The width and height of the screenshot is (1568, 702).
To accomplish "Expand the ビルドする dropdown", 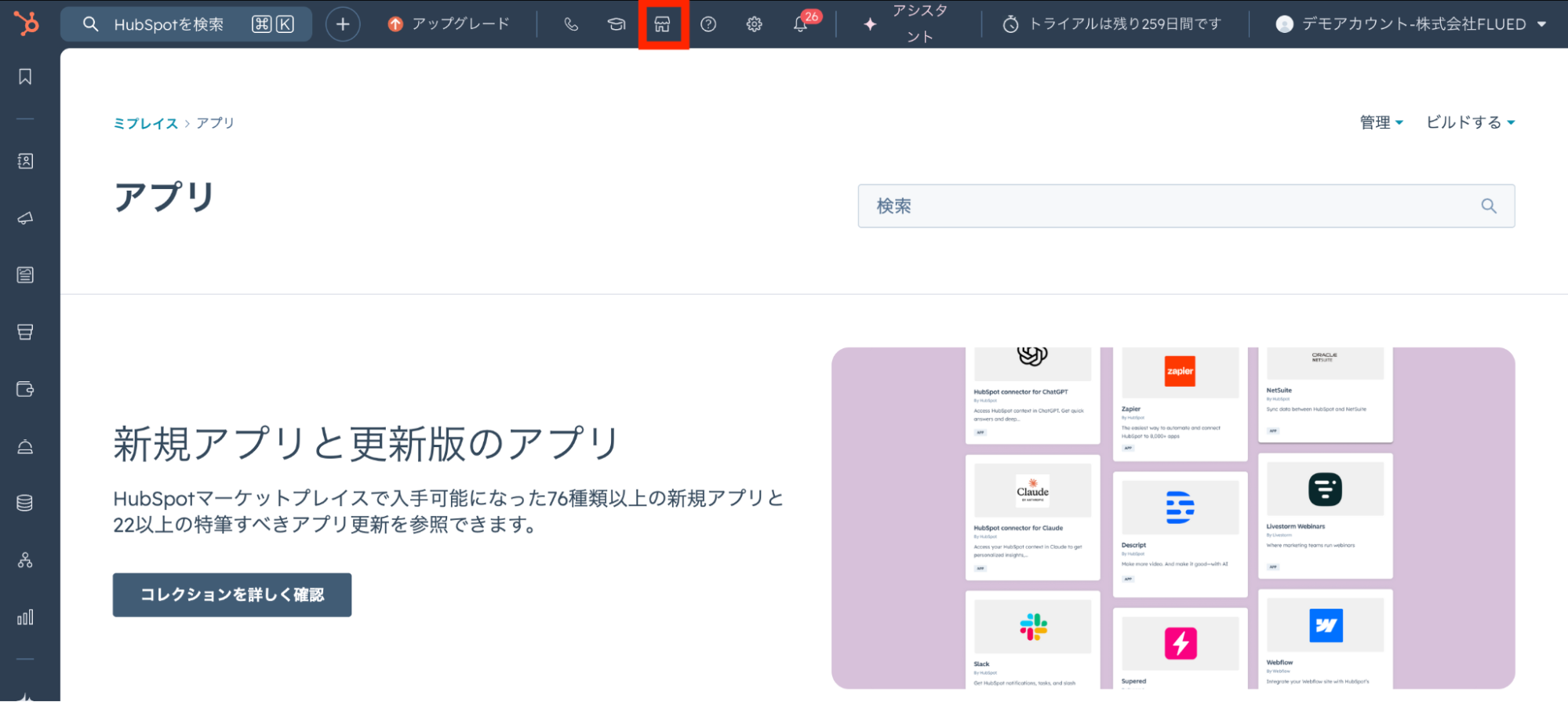I will 1470,122.
